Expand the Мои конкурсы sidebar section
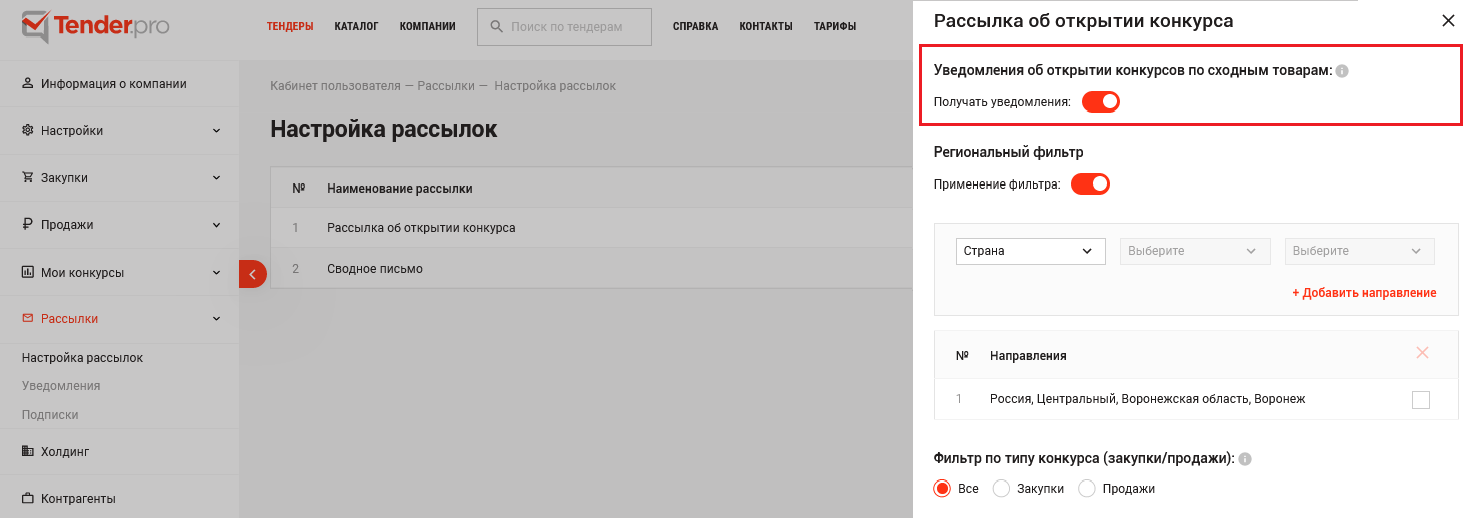 (119, 272)
